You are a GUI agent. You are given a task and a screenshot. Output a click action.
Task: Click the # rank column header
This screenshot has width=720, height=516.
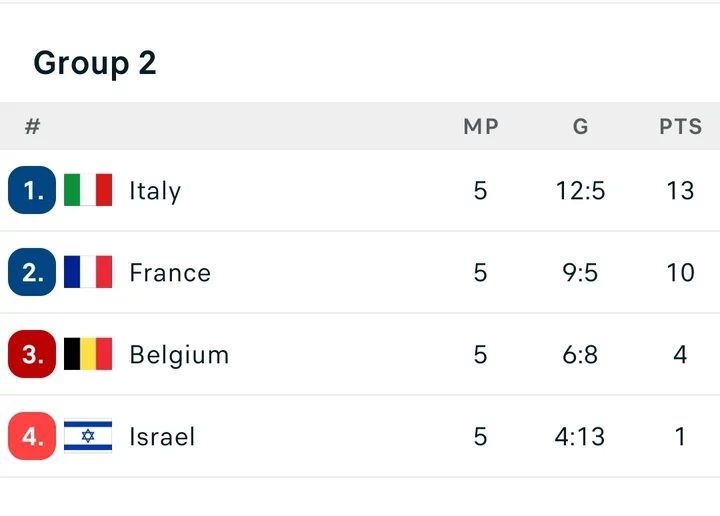(x=32, y=127)
